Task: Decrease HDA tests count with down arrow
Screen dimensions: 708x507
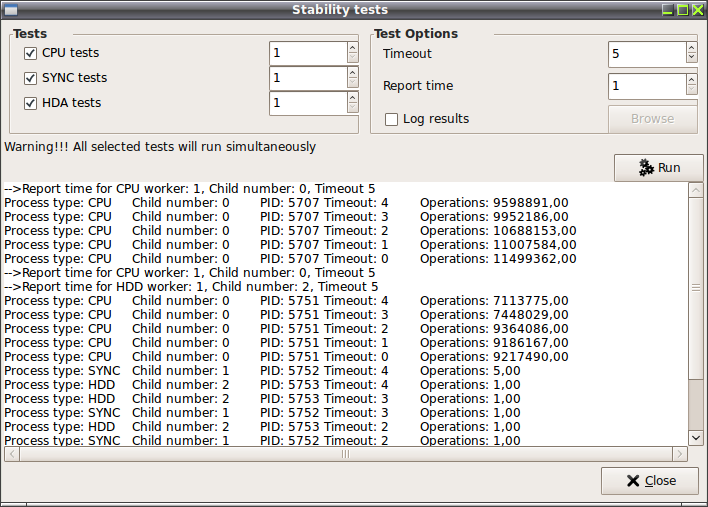Action: click(x=353, y=108)
